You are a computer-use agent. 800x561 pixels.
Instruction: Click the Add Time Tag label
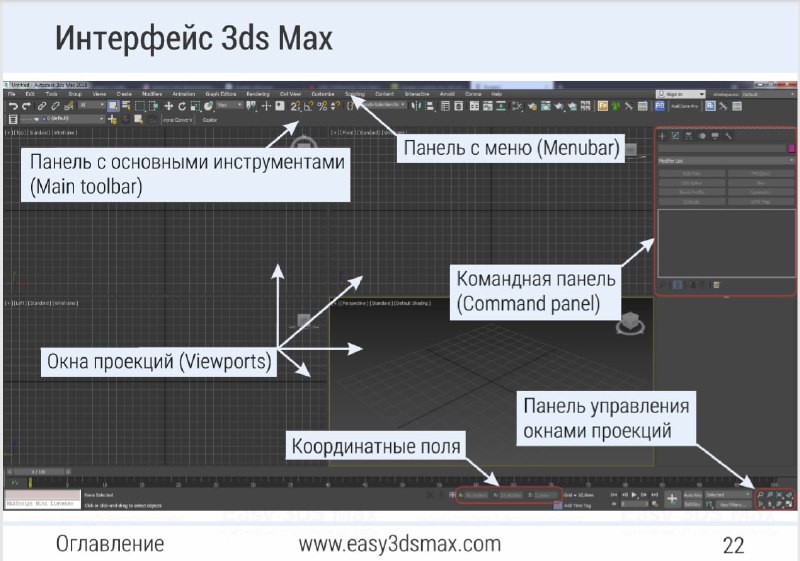[577, 505]
